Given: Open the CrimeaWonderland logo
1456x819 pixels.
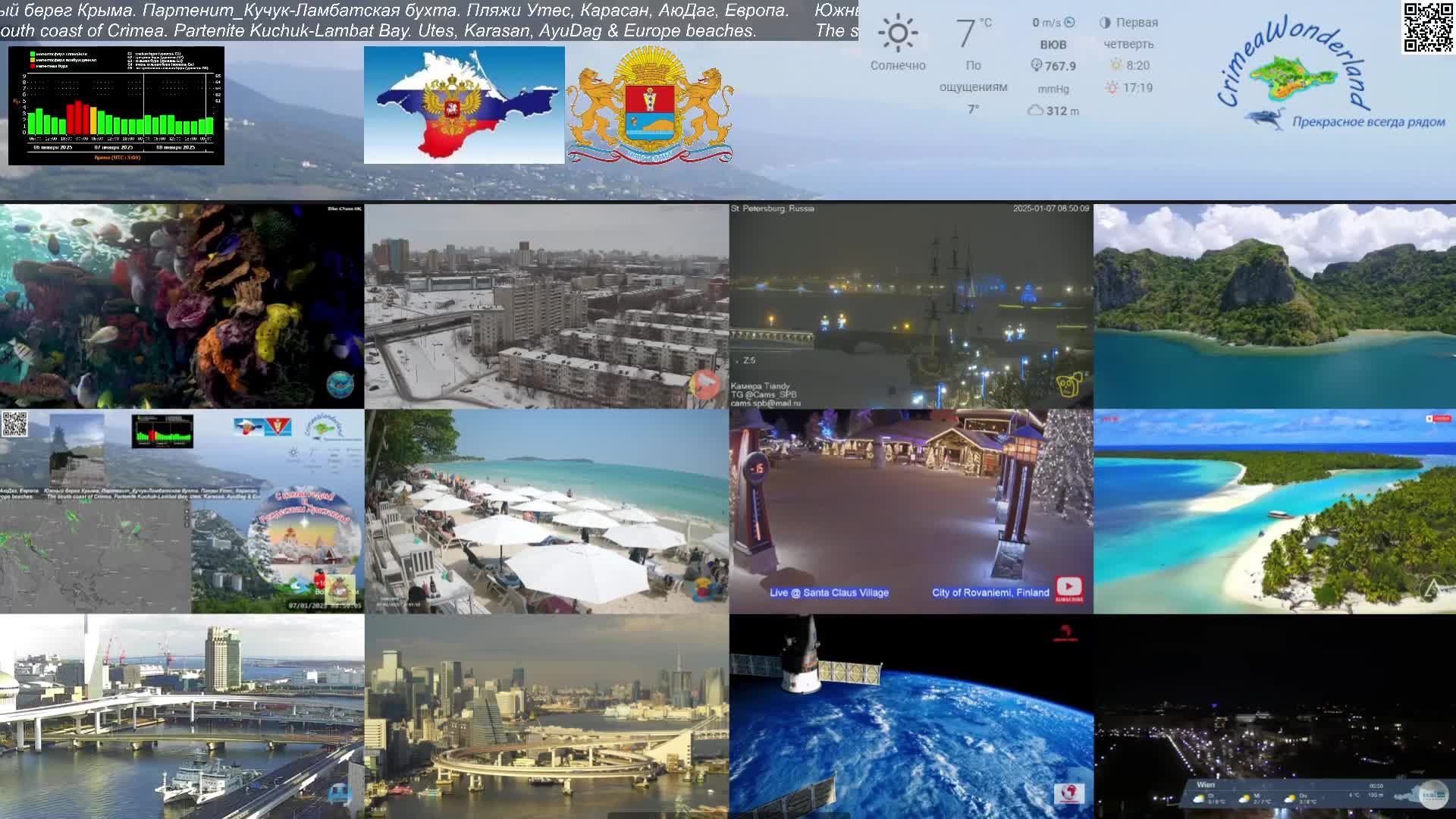Looking at the screenshot, I should coord(1331,74).
